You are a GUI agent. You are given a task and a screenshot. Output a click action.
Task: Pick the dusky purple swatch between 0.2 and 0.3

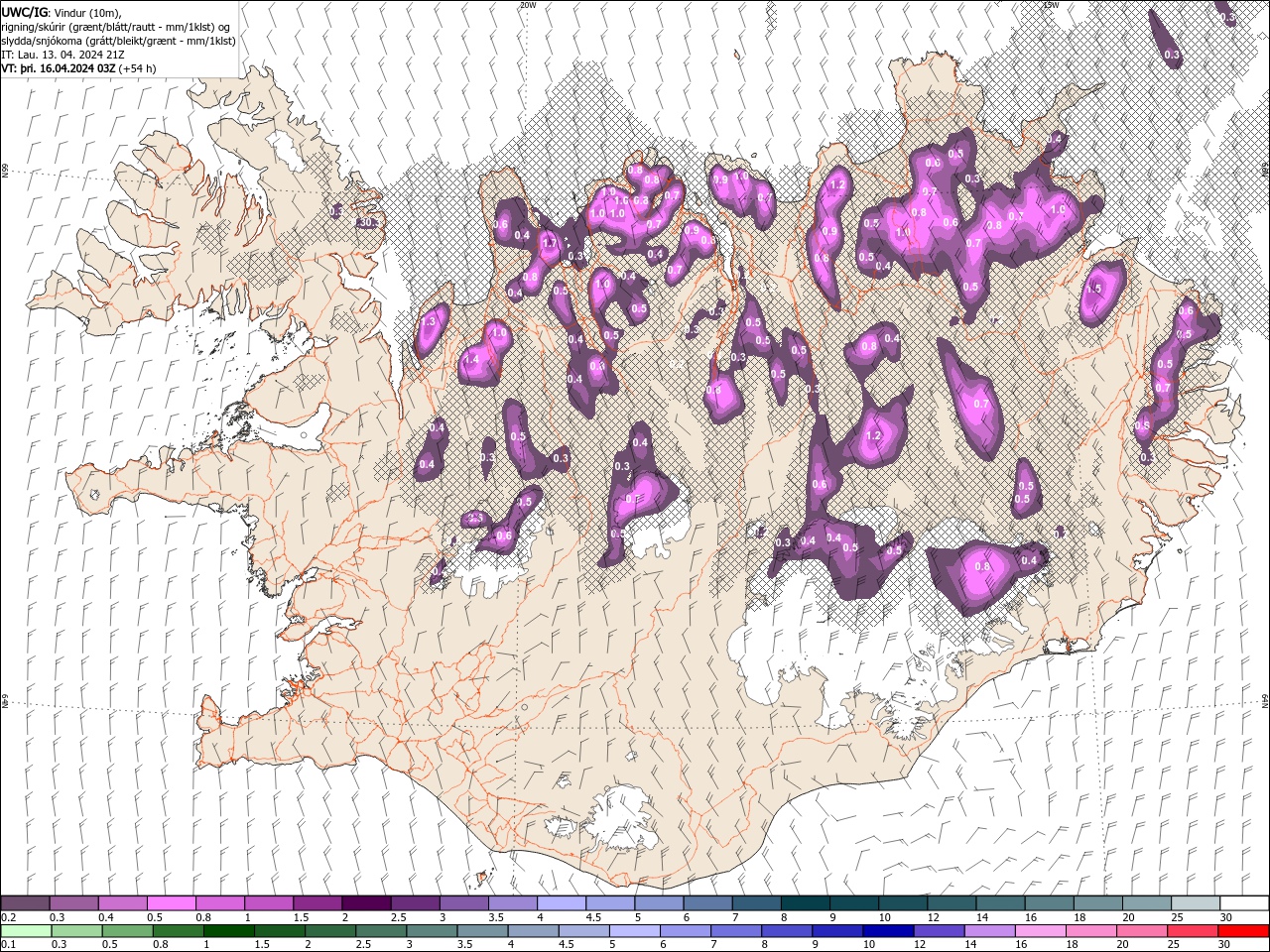(x=25, y=903)
